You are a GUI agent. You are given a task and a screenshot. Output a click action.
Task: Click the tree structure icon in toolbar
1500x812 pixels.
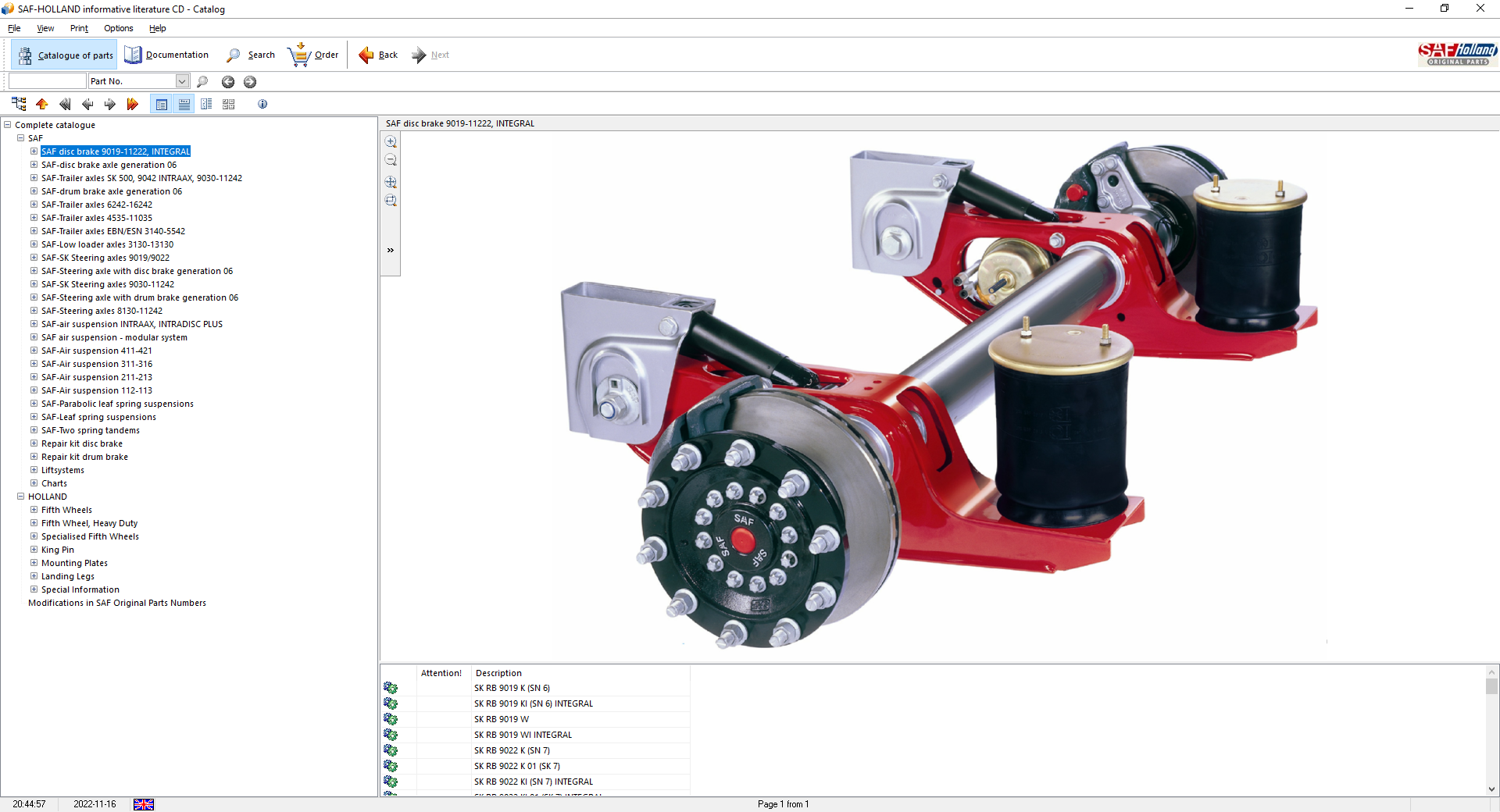pos(20,104)
